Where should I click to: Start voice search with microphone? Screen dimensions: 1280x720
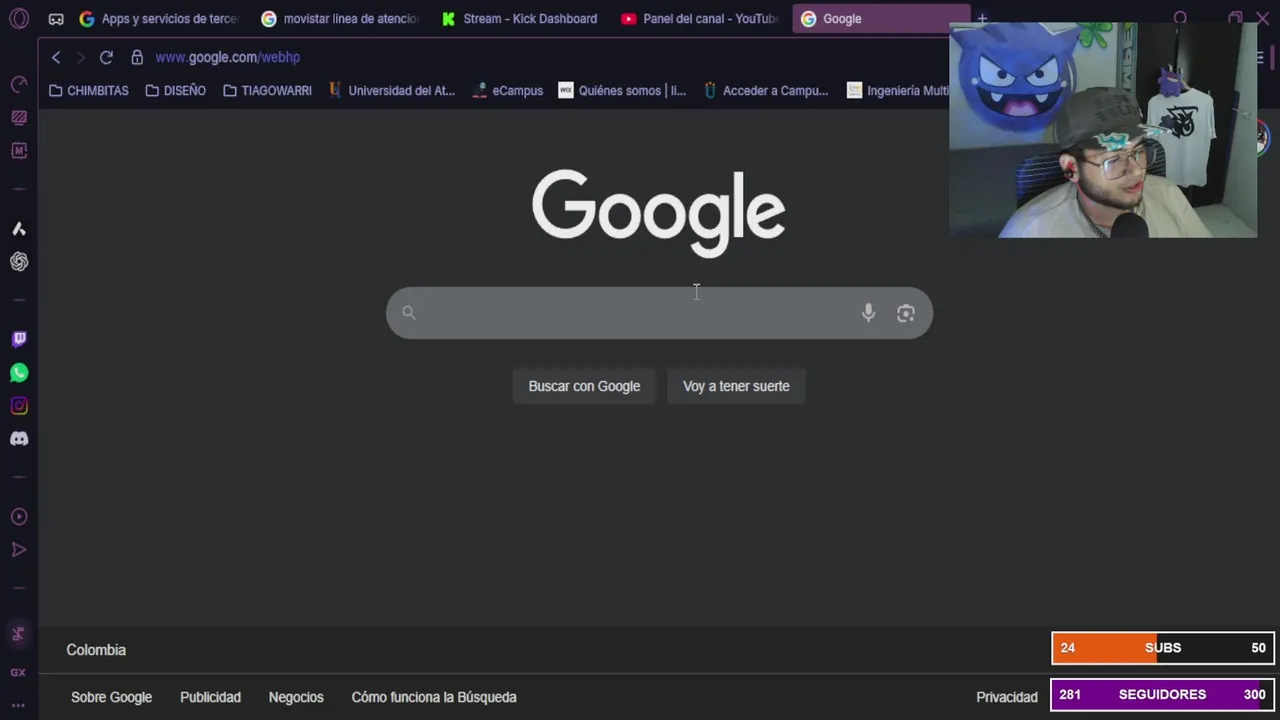pos(868,313)
